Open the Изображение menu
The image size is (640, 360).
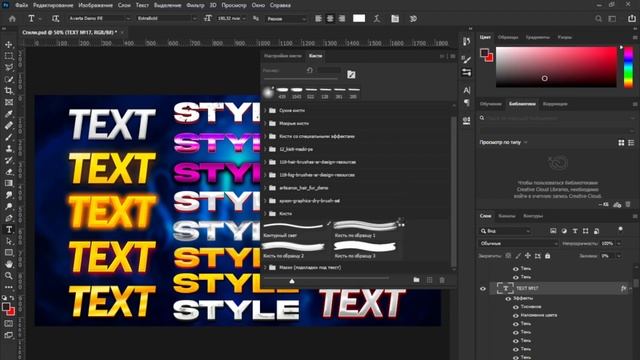[95, 5]
